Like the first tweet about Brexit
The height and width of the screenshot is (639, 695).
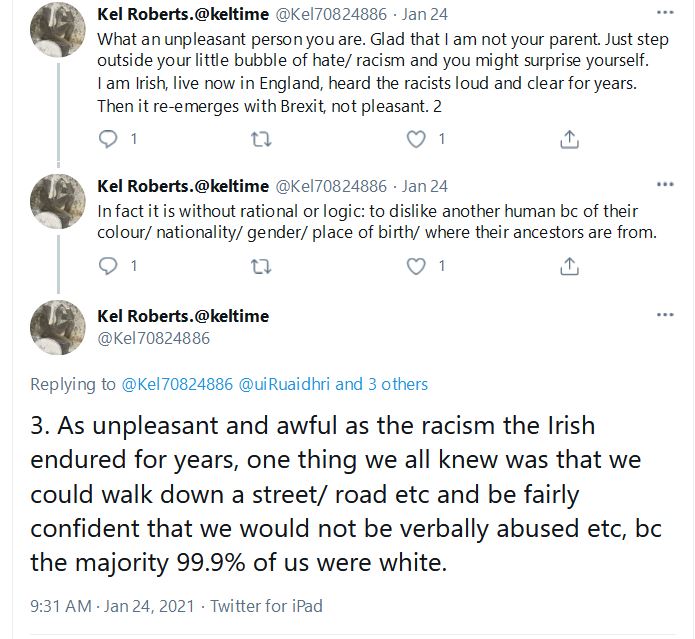[x=416, y=140]
